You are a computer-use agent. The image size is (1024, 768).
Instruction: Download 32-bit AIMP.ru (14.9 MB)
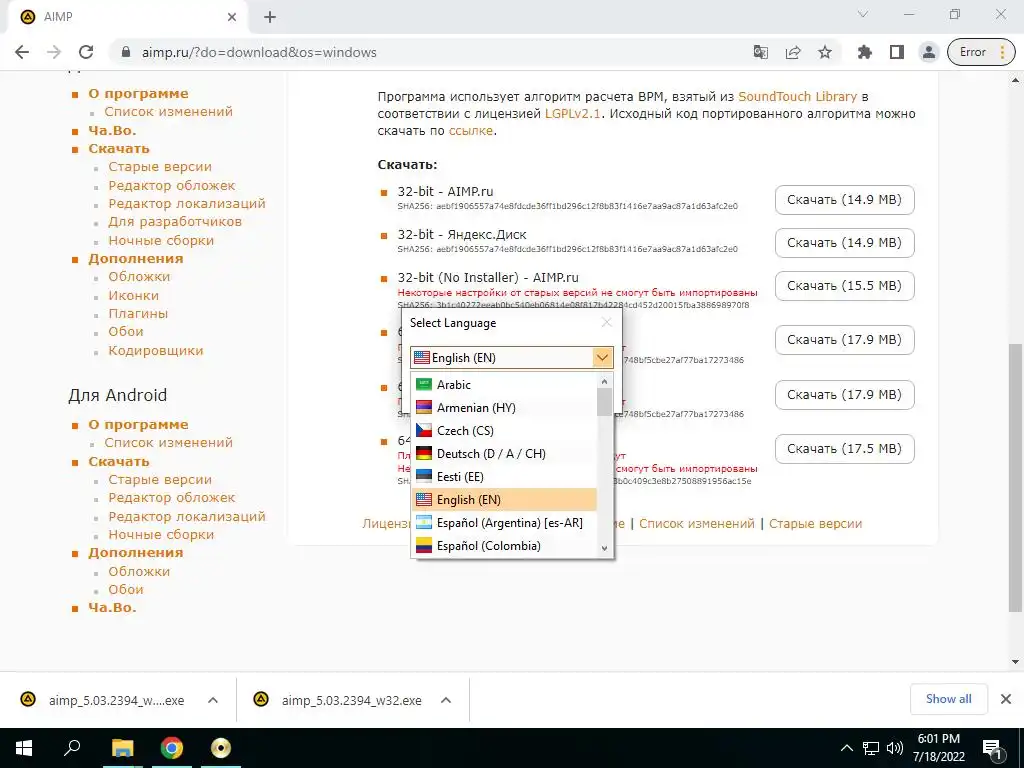point(844,200)
